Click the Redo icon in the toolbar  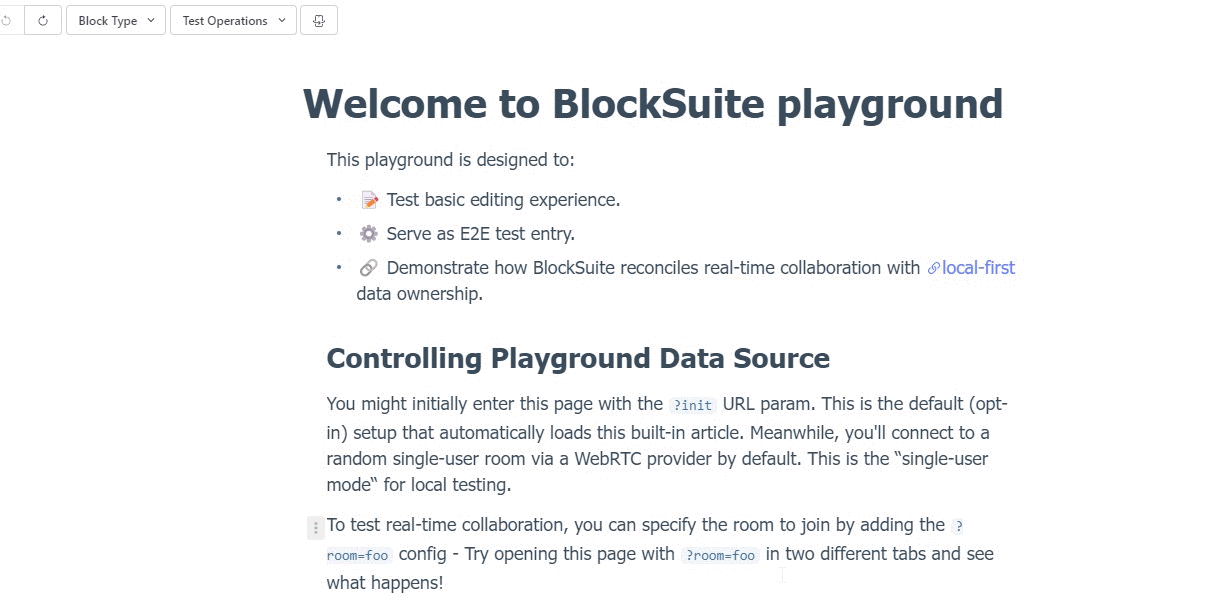coord(41,19)
